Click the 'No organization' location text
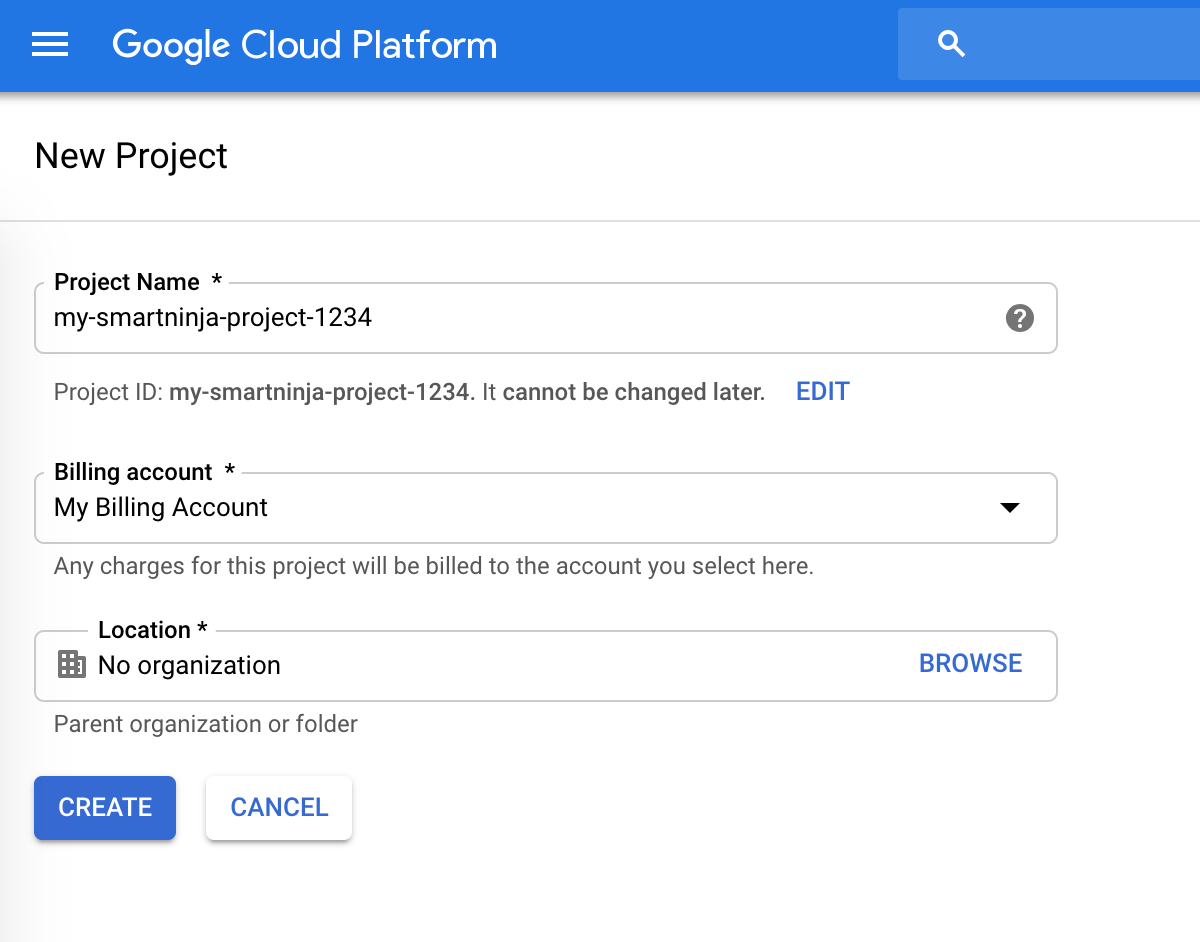Screen dimensions: 1200x942 coord(189,665)
